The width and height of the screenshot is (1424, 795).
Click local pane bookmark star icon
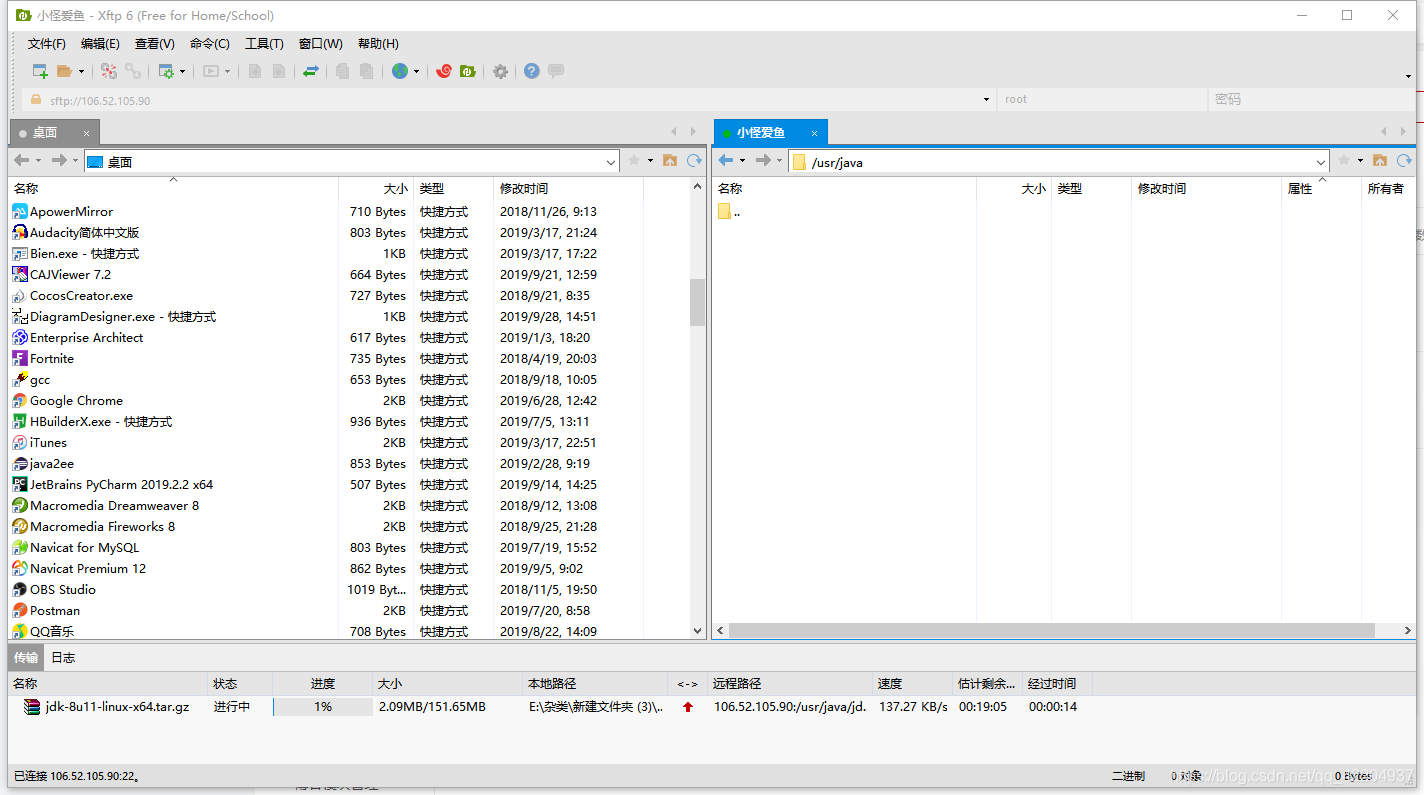pyautogui.click(x=634, y=160)
